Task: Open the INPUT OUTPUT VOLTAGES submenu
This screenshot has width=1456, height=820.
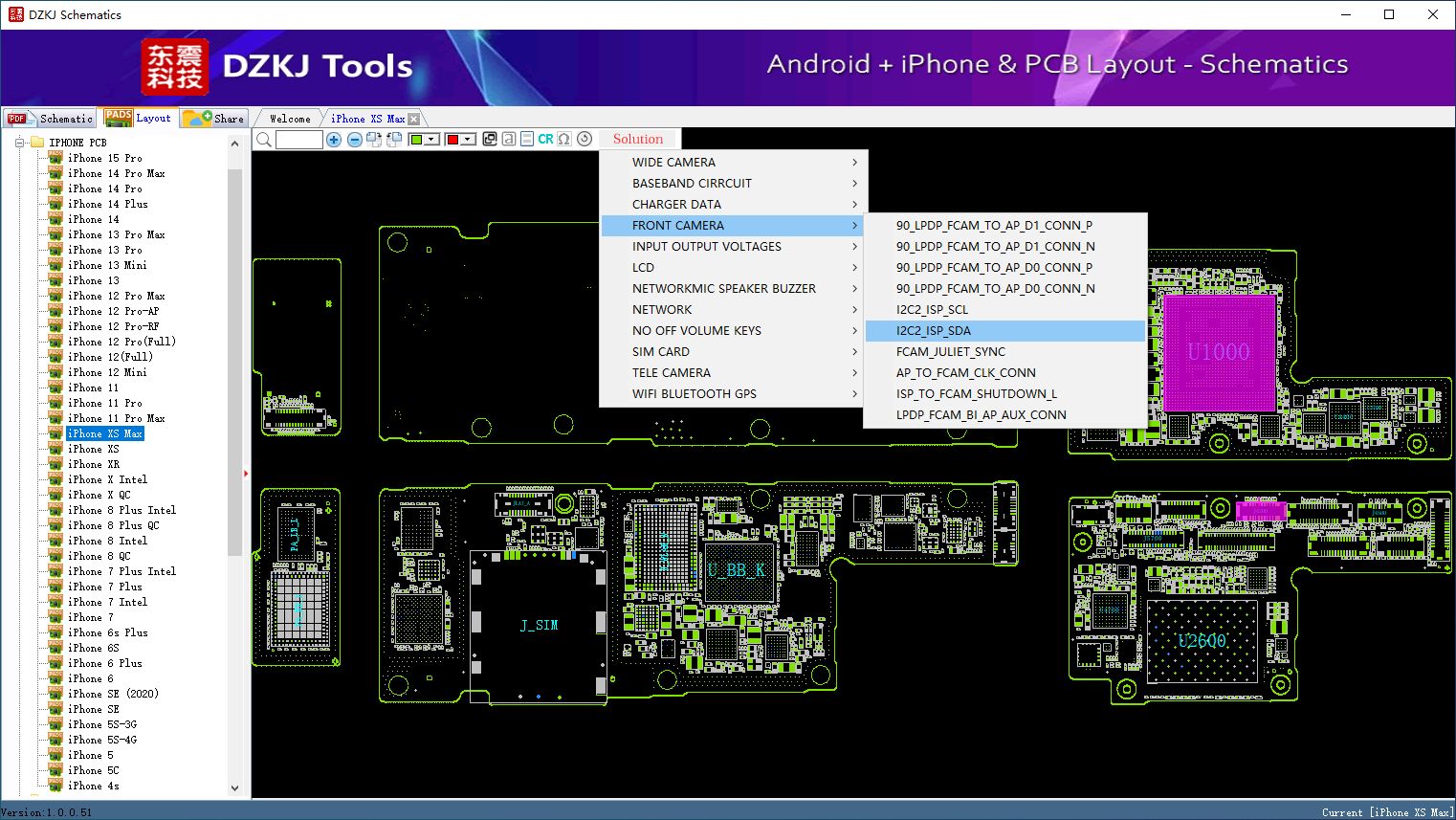Action: tap(734, 247)
